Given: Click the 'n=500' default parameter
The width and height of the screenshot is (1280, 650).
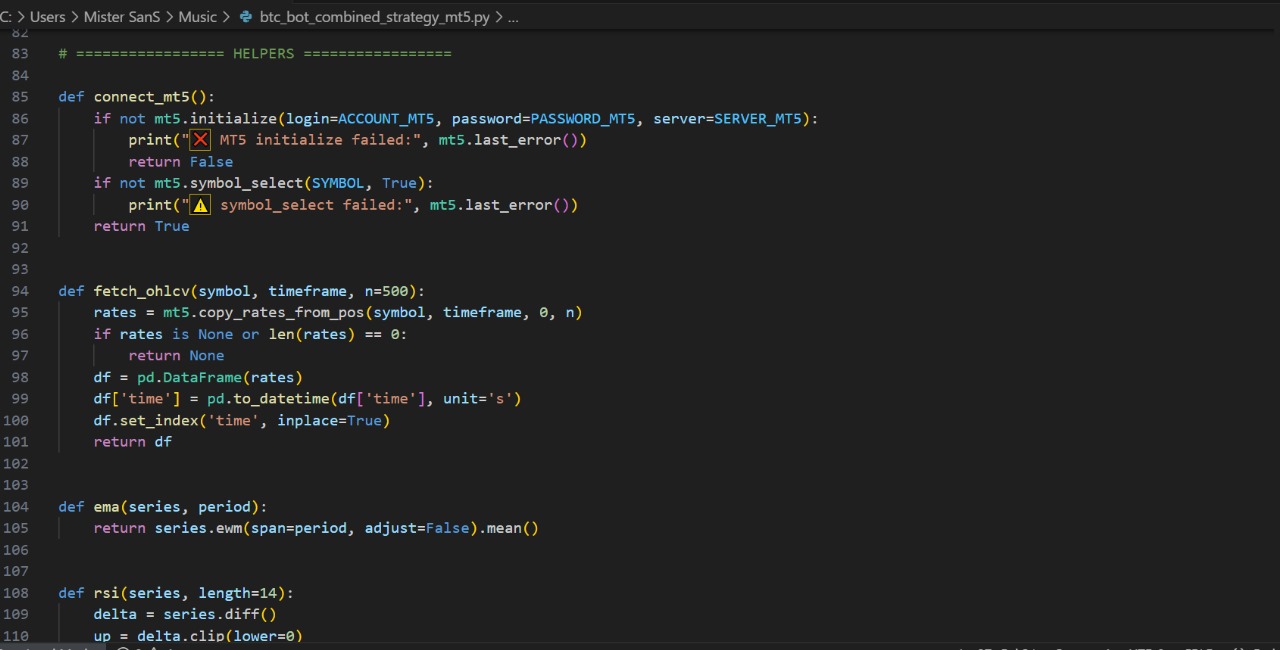Looking at the screenshot, I should point(386,291).
